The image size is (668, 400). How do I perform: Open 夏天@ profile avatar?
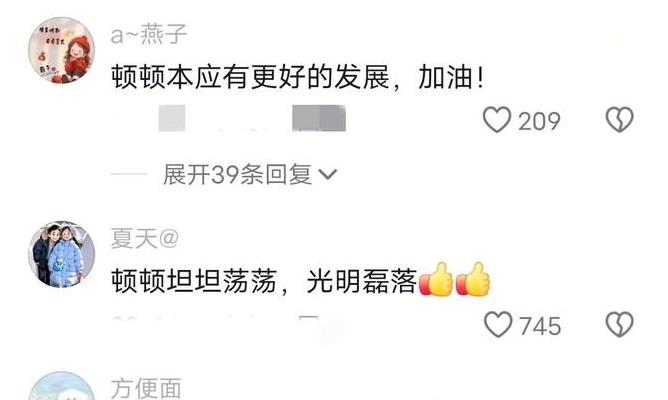61,254
